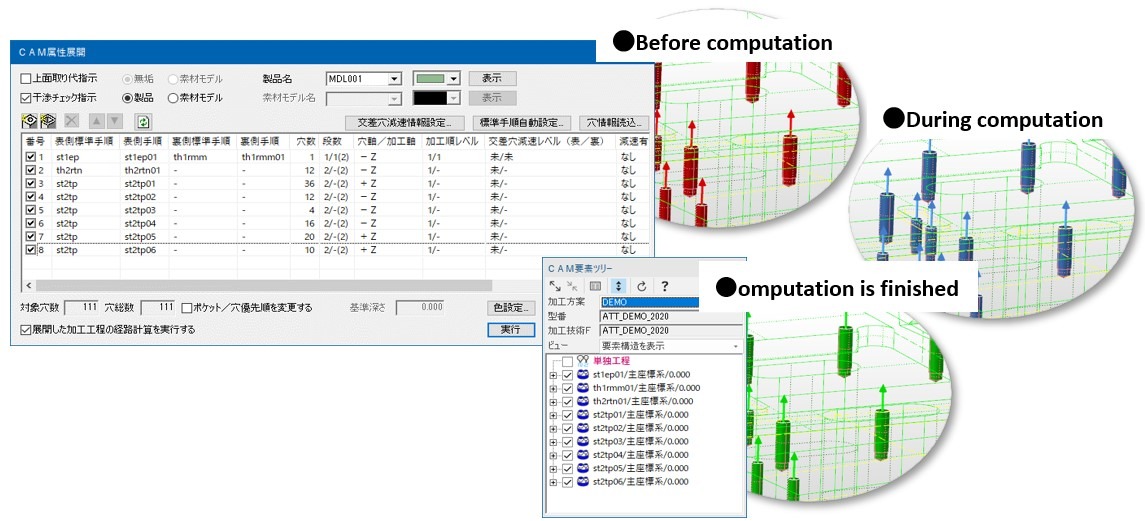Screen dimensions: 1145x521
Task: Expand the st1ep01/主座標系 tree node
Action: click(553, 375)
